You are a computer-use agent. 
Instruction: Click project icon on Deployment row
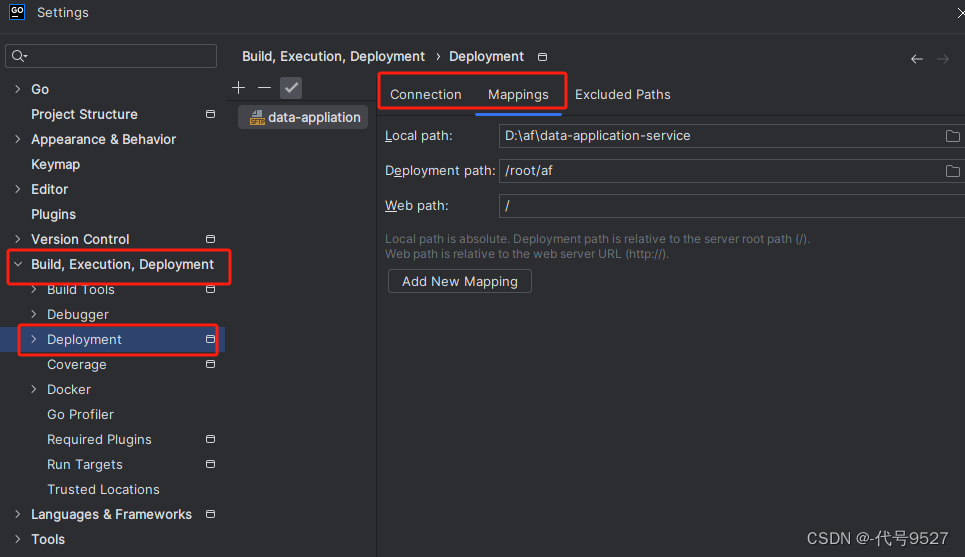(x=210, y=339)
